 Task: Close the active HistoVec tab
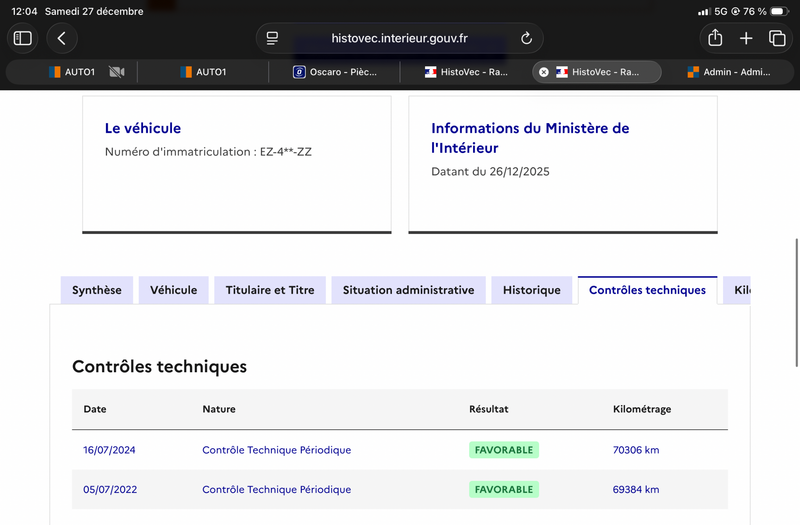click(544, 72)
